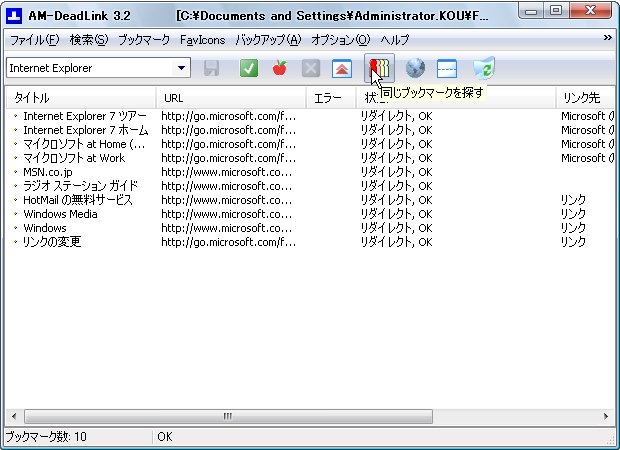
Task: Click bullet icon beside MSN.co.jp row
Action: [x=16, y=172]
